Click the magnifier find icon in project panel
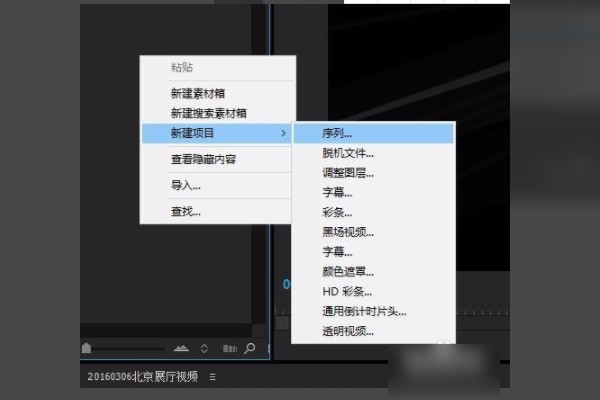The height and width of the screenshot is (400, 600). tap(249, 348)
